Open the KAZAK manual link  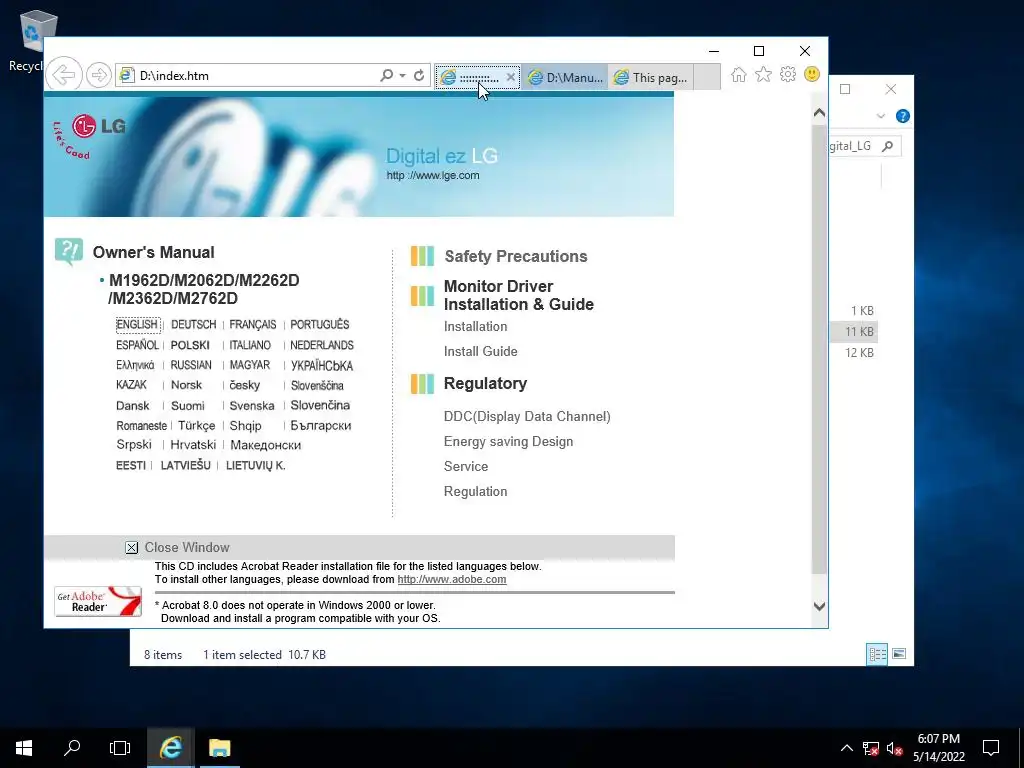click(131, 385)
